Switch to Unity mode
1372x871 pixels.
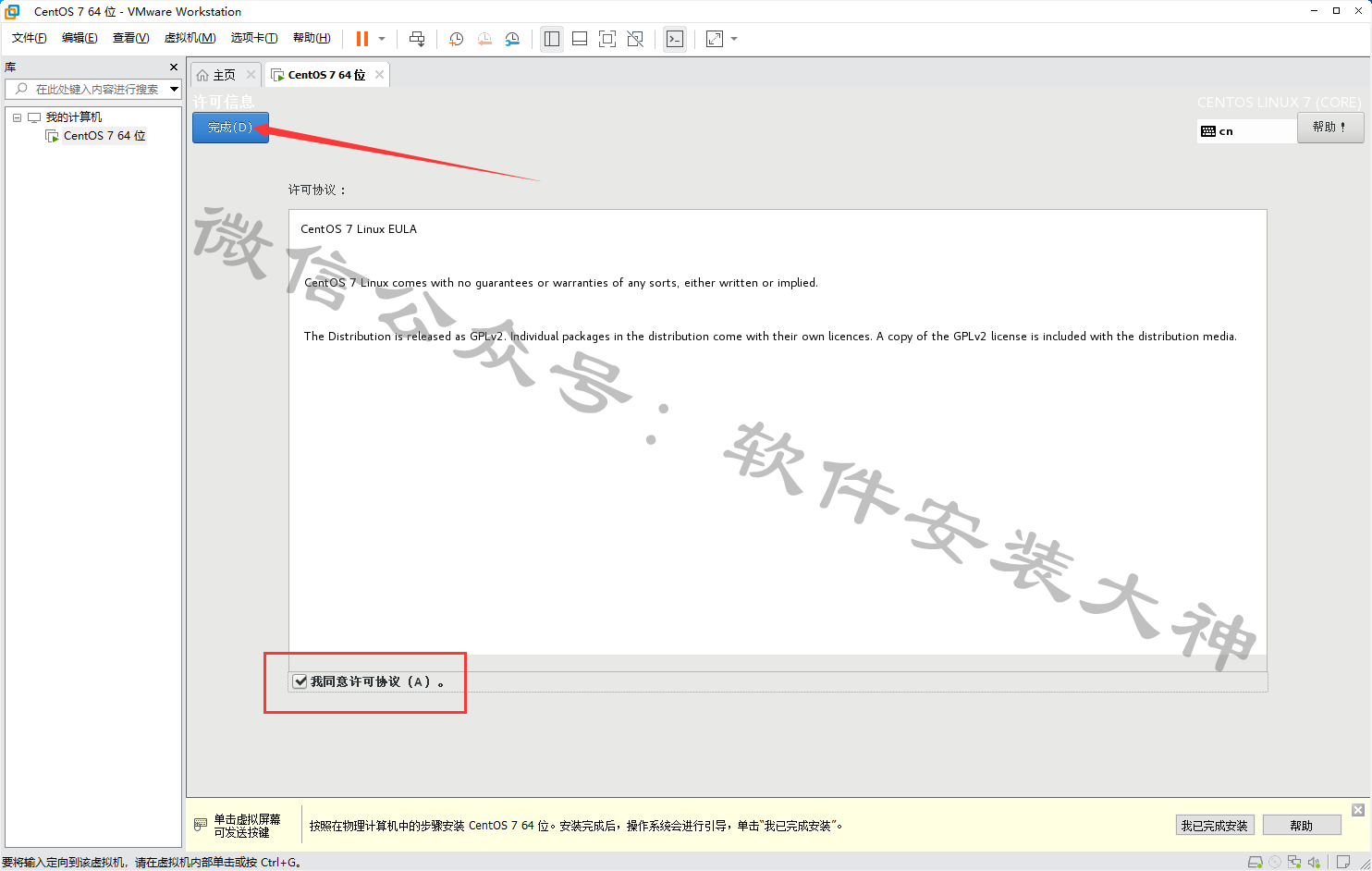(x=635, y=39)
